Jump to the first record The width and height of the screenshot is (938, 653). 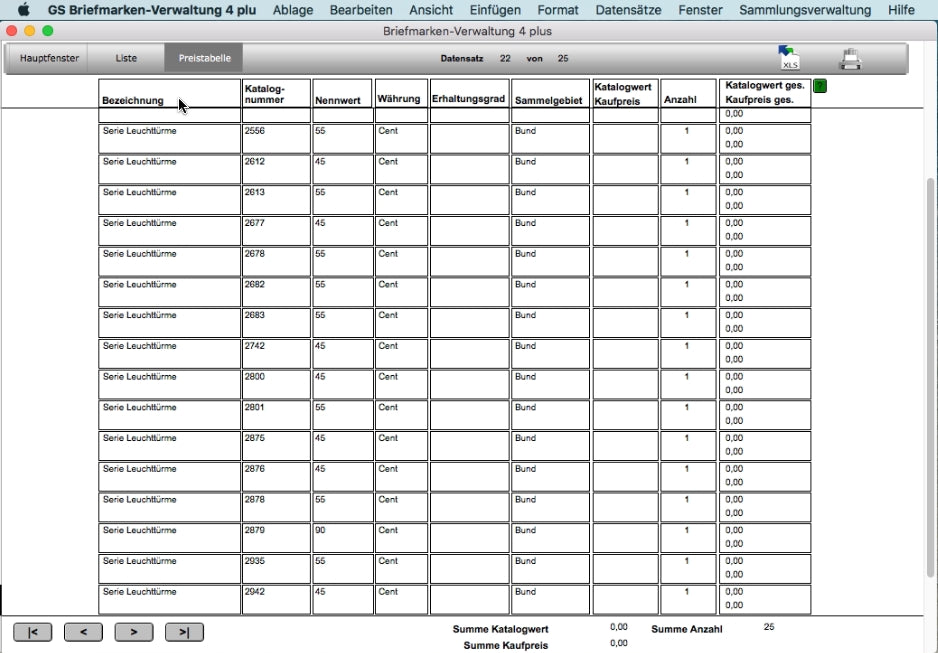coord(33,632)
